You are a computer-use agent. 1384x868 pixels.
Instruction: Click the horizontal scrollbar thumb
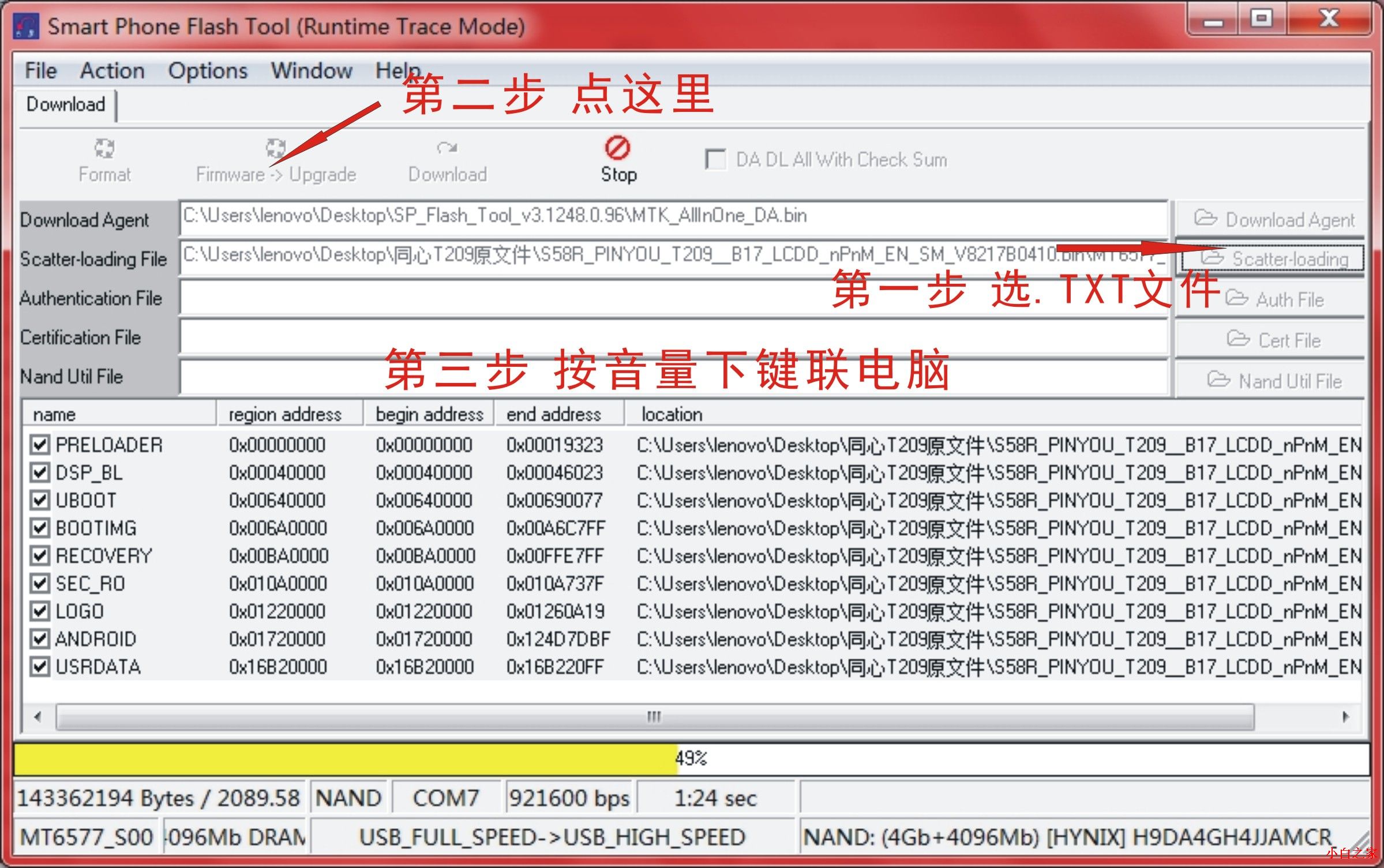[655, 717]
